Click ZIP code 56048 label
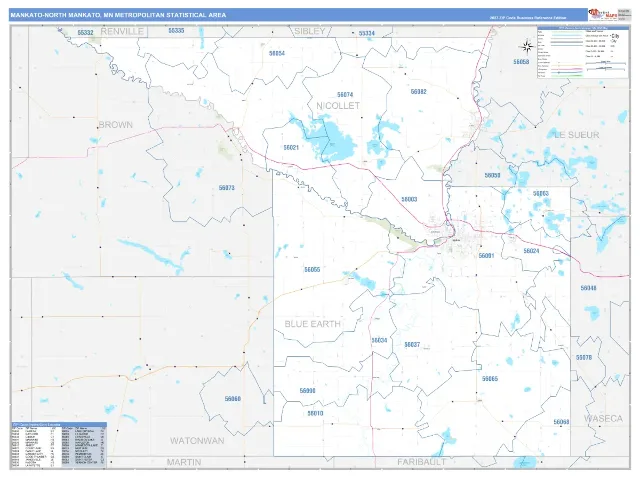This screenshot has width=640, height=480. pyautogui.click(x=588, y=288)
